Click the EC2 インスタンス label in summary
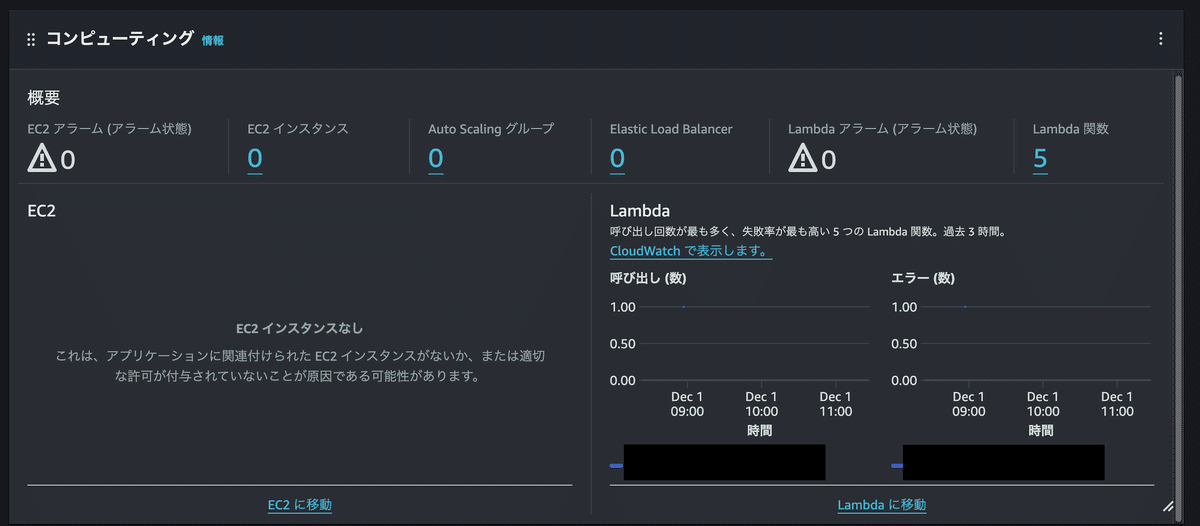Viewport: 1200px width, 526px height. pos(298,128)
